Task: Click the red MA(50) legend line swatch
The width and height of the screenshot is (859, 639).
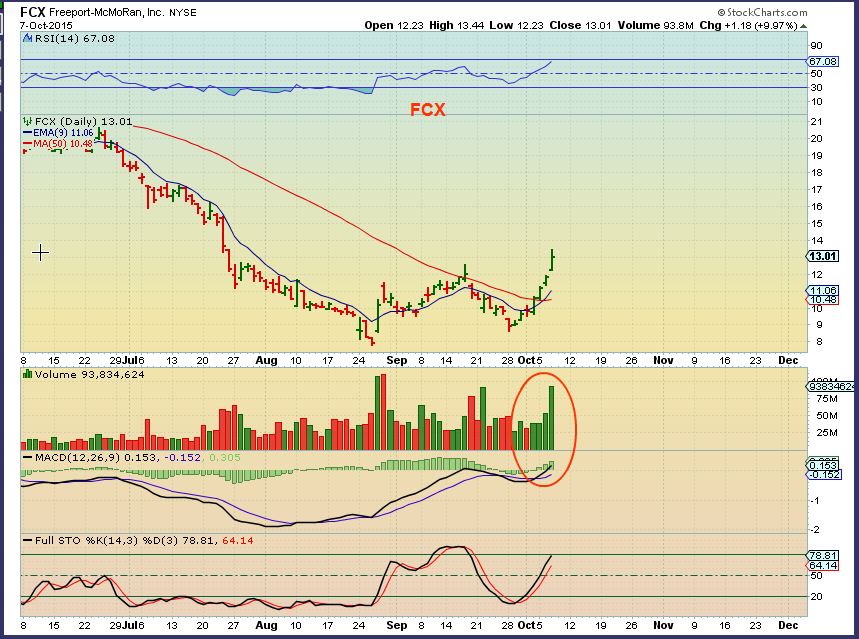Action: pyautogui.click(x=27, y=144)
